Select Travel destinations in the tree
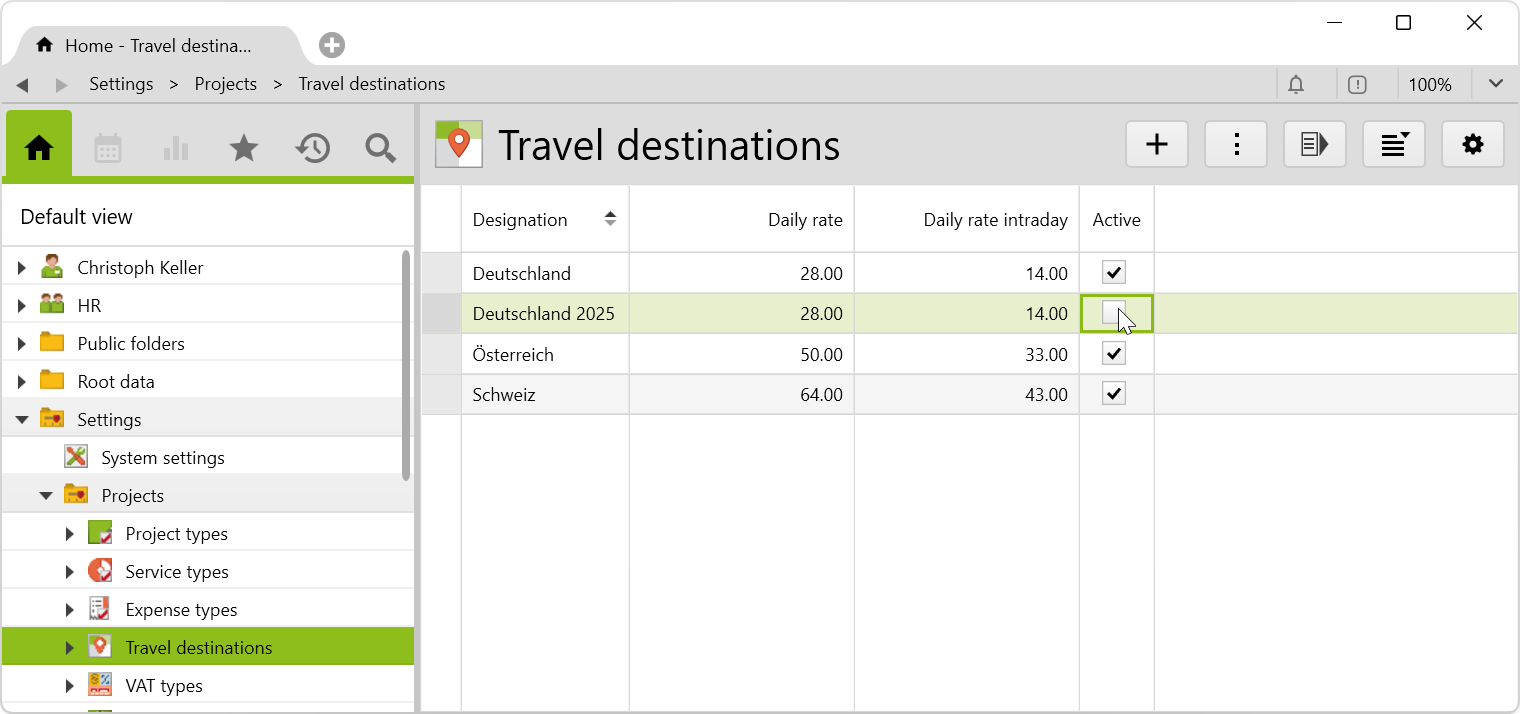This screenshot has height=714, width=1520. (198, 648)
